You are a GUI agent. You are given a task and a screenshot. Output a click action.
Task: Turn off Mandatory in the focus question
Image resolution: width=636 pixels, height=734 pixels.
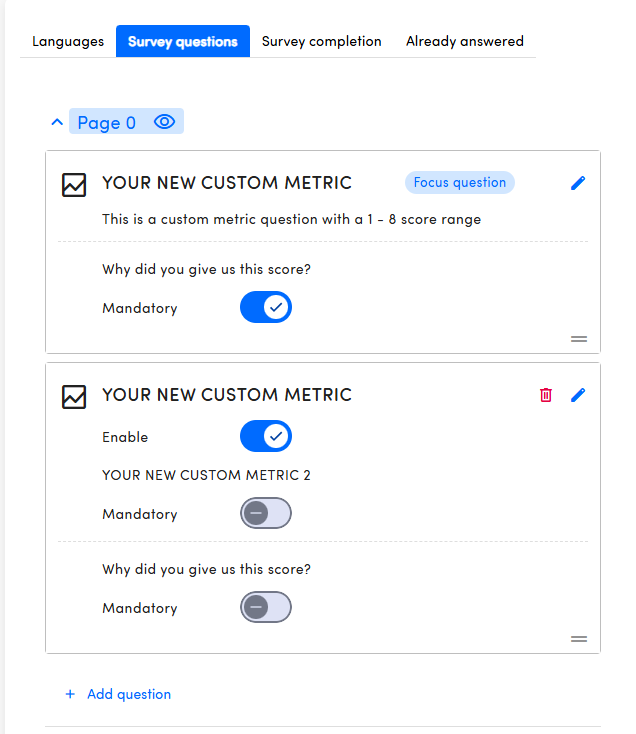266,308
